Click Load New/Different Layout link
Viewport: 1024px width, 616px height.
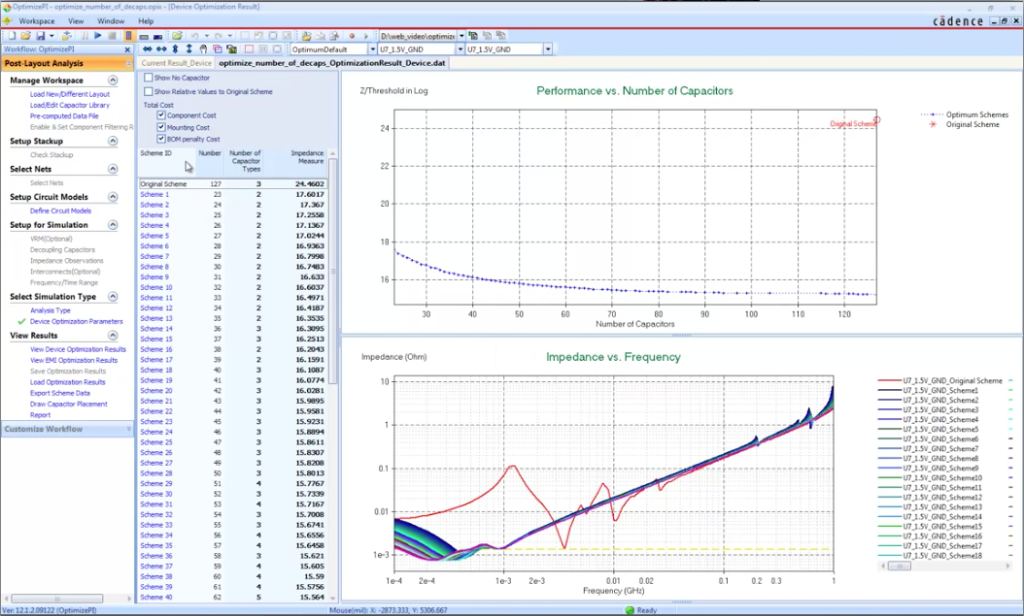pos(70,94)
